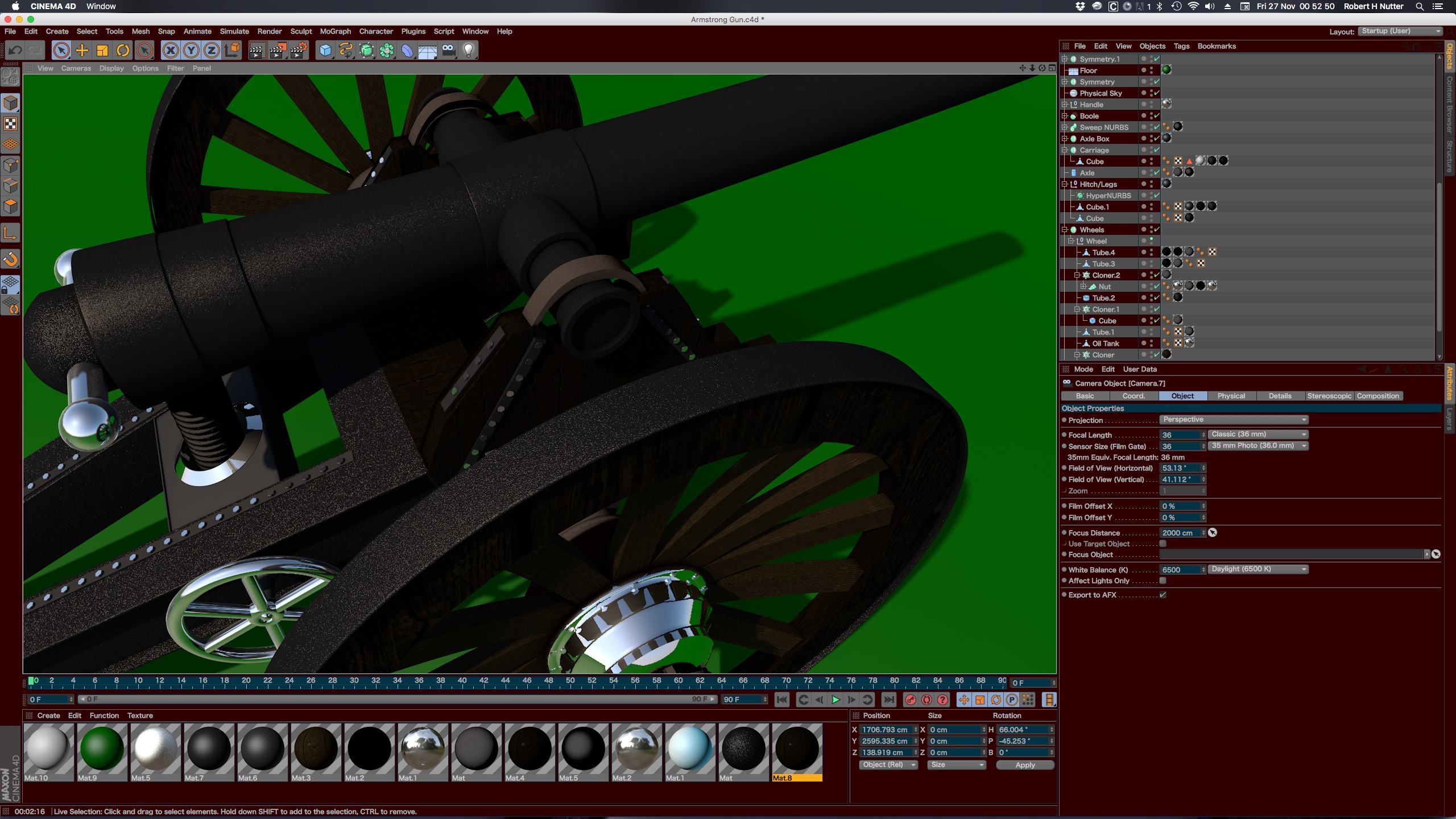Open Stereoscopic tab
This screenshot has width=1456, height=819.
coord(1329,396)
